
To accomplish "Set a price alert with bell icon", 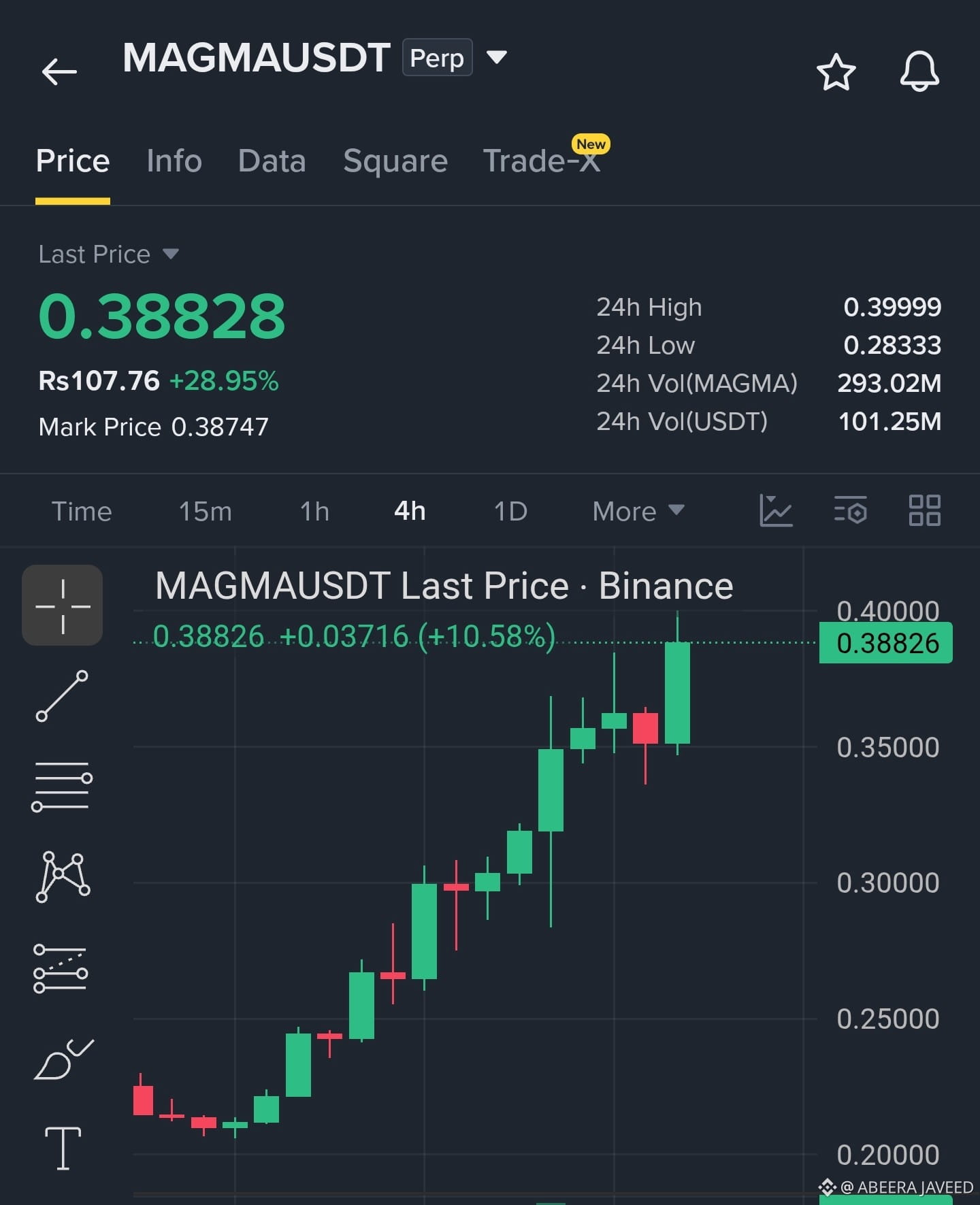I will (x=919, y=71).
